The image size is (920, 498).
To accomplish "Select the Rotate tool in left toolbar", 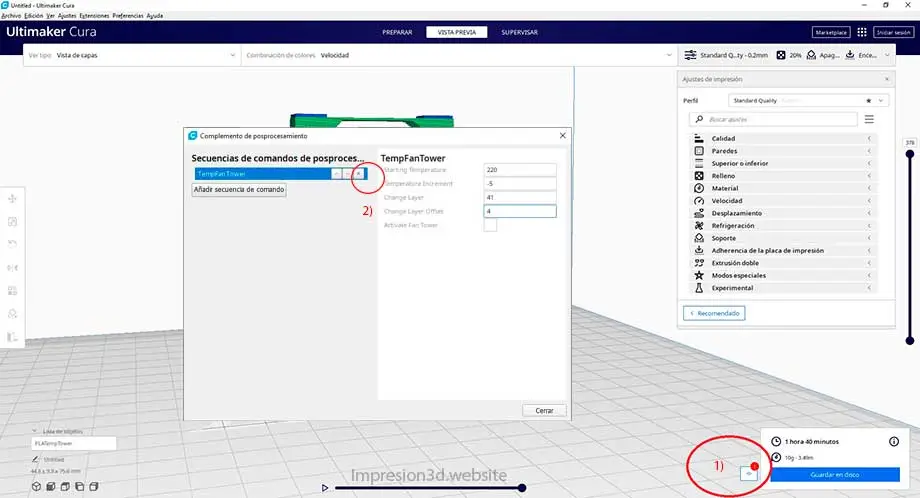I will pos(12,245).
